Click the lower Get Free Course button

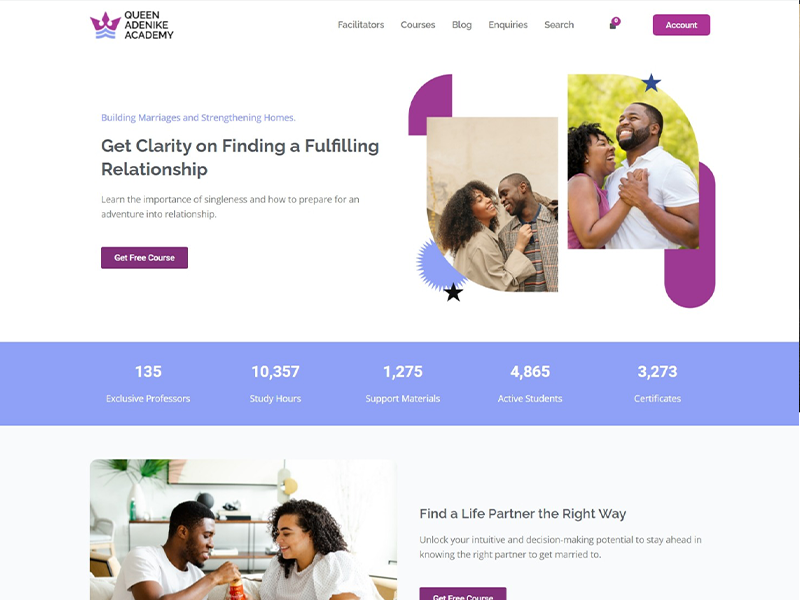[x=463, y=594]
